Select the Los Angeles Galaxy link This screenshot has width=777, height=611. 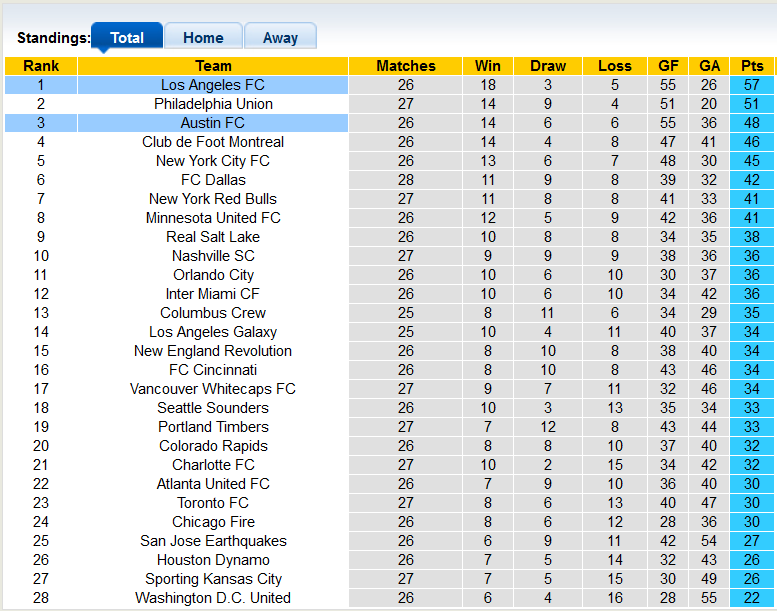pyautogui.click(x=213, y=332)
